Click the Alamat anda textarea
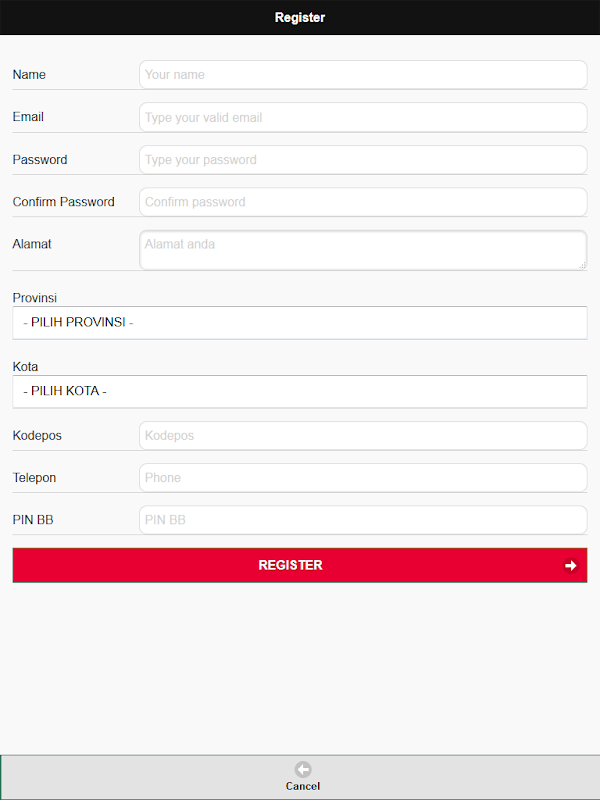 click(x=363, y=250)
